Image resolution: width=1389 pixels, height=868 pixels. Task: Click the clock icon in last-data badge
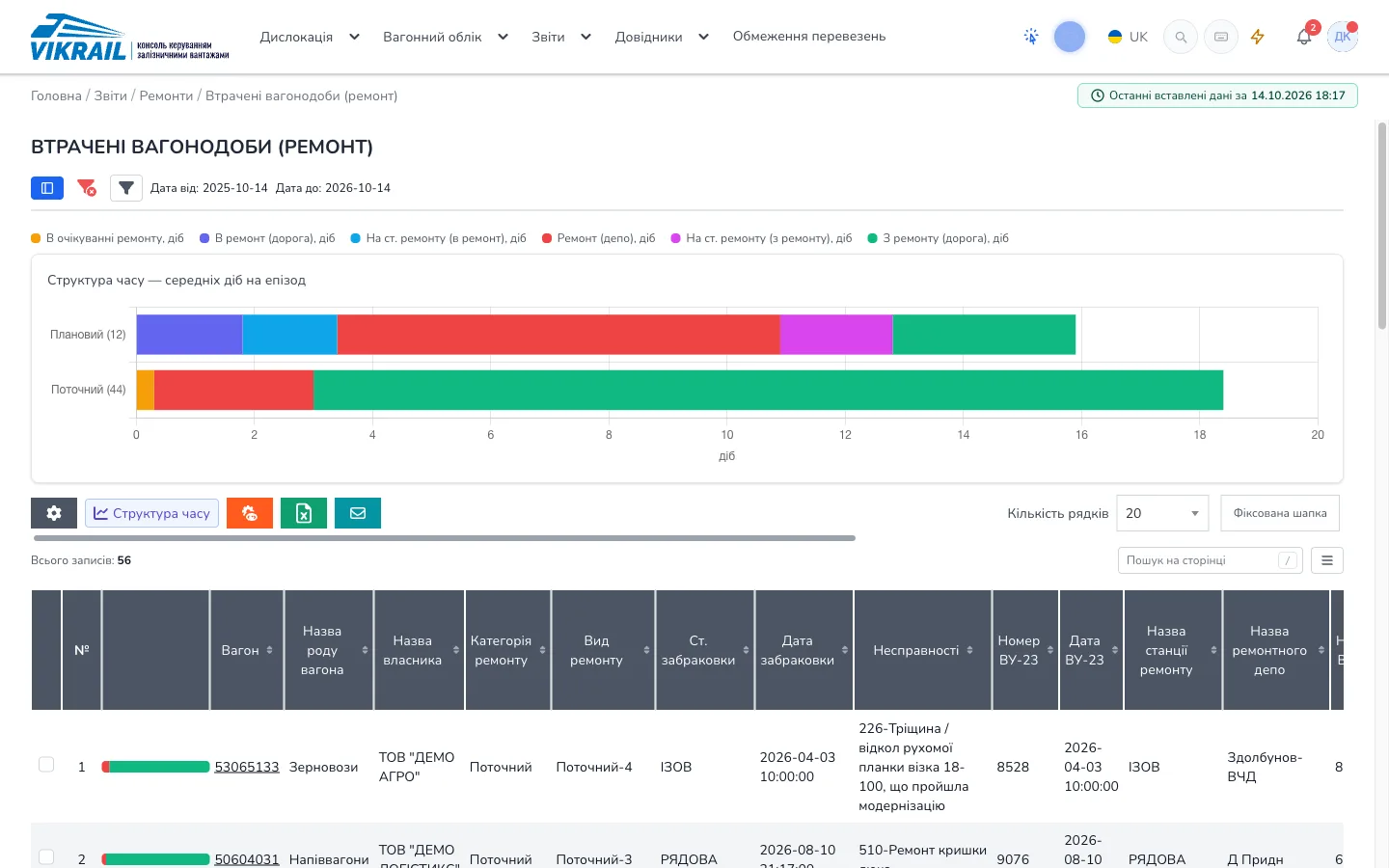tap(1098, 95)
